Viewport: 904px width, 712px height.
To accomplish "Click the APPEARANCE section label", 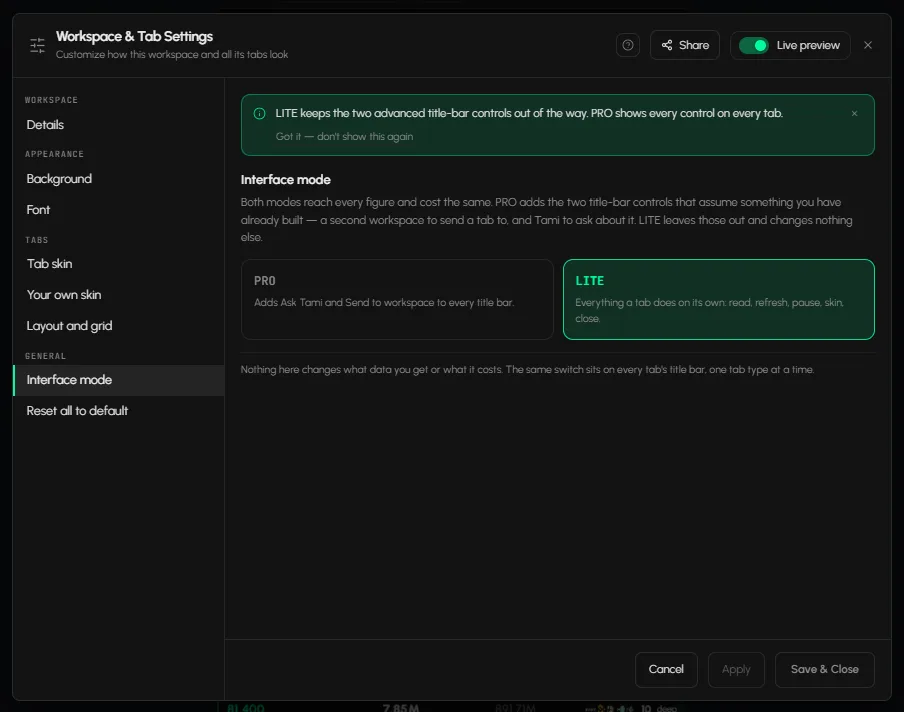I will (x=54, y=154).
